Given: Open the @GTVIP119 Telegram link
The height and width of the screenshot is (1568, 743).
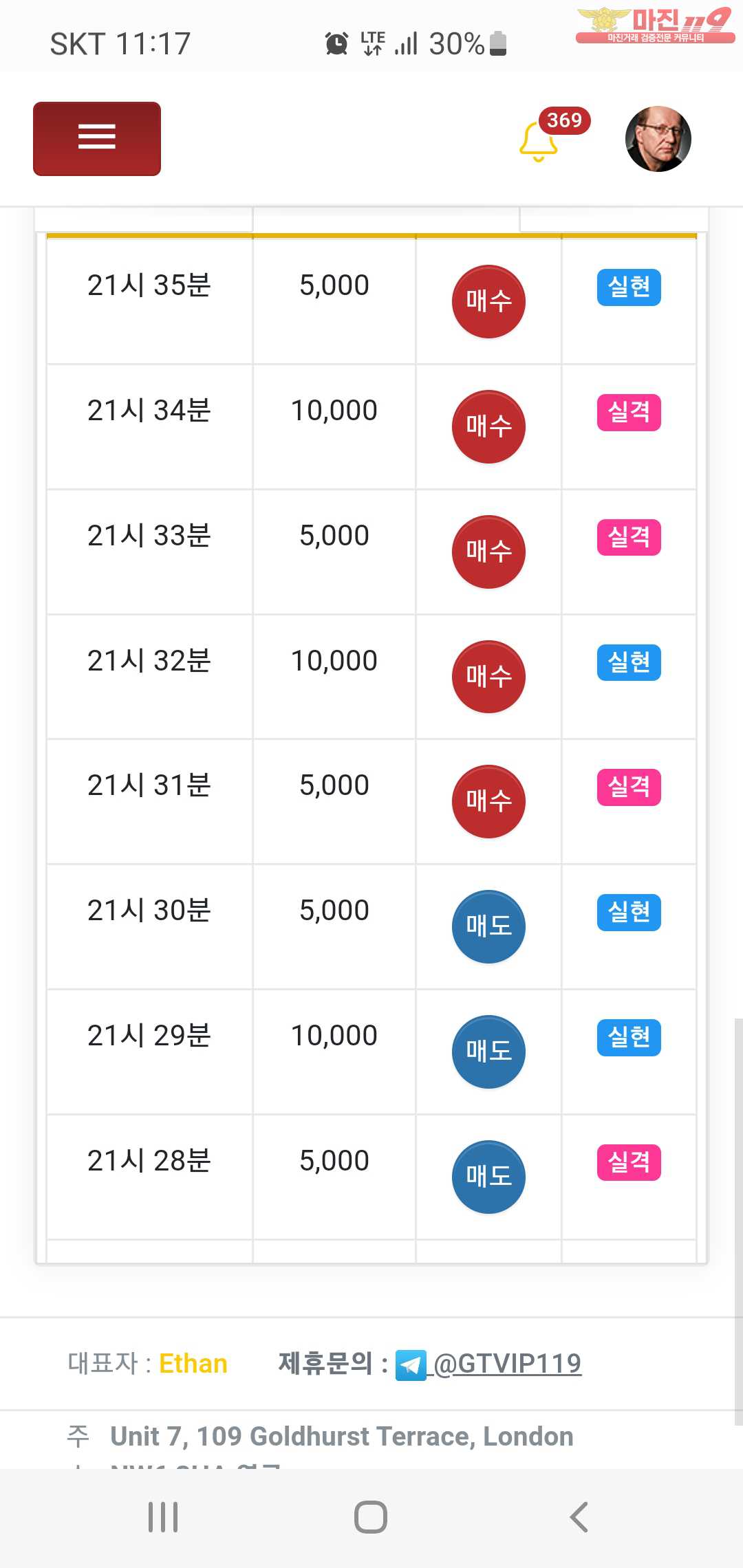Looking at the screenshot, I should [508, 1363].
